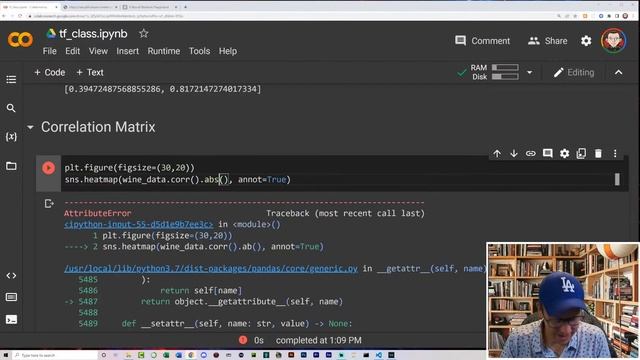Viewport: 640px width, 360px height.
Task: Click the red error status icon
Action: [x=243, y=340]
